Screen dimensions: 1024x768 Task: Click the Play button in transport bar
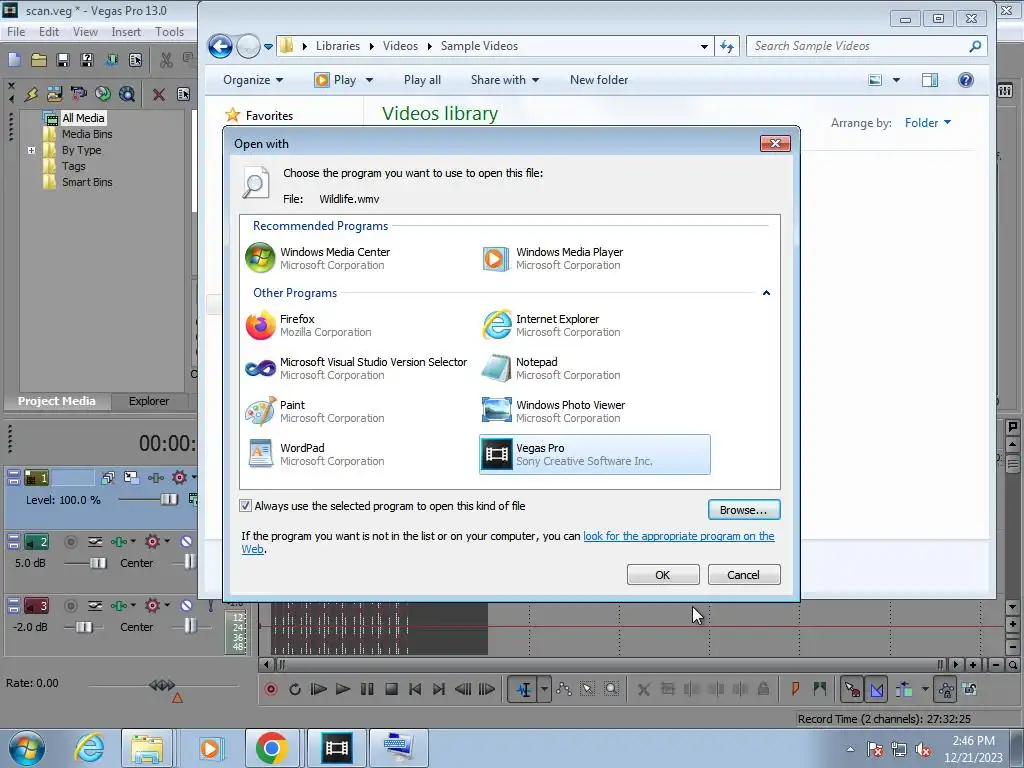pos(342,689)
